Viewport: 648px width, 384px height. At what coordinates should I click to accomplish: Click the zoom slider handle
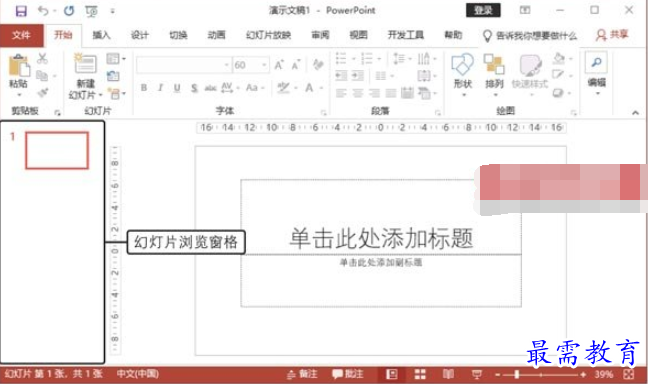click(x=517, y=374)
